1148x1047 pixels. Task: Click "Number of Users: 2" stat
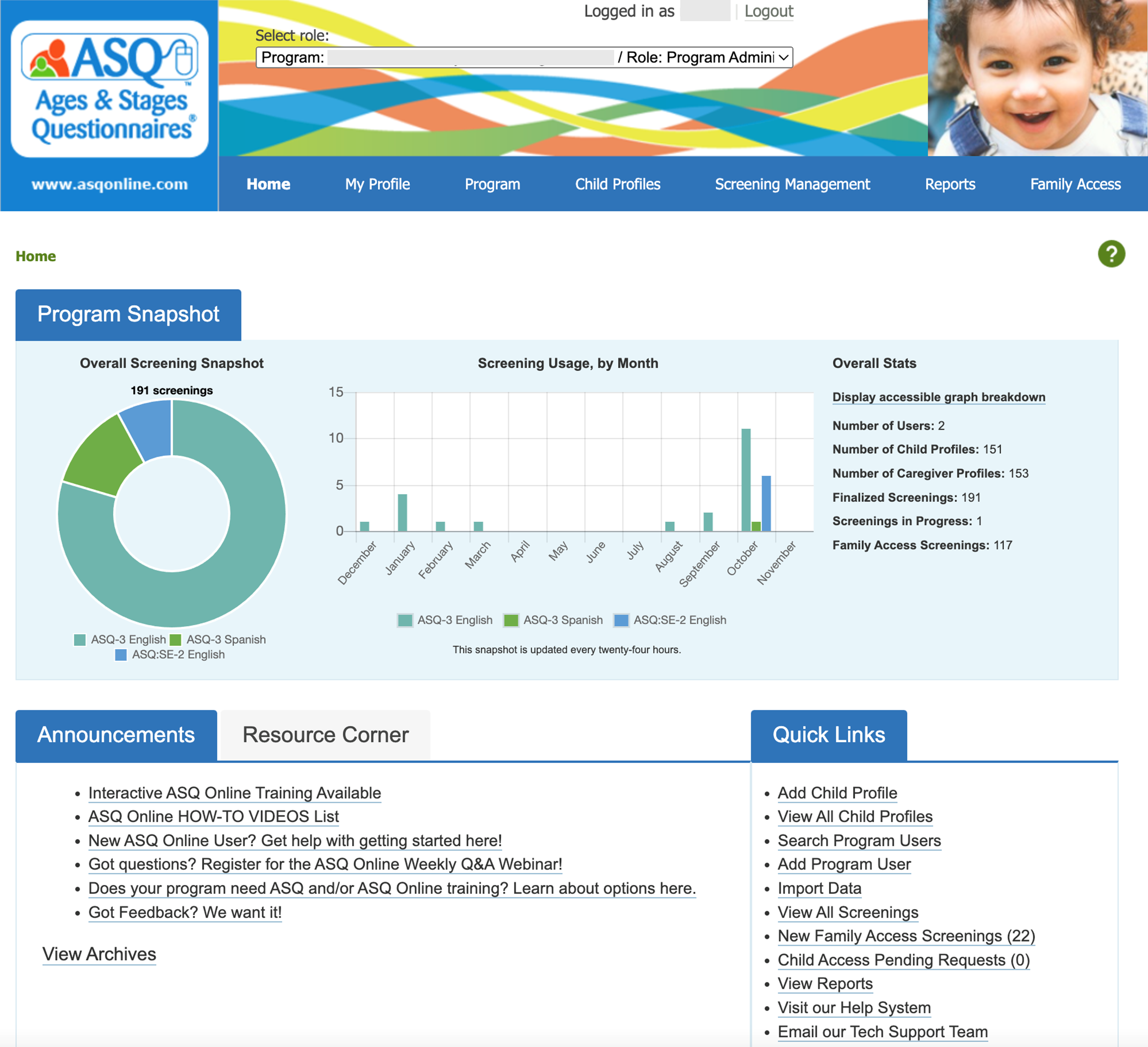(888, 426)
